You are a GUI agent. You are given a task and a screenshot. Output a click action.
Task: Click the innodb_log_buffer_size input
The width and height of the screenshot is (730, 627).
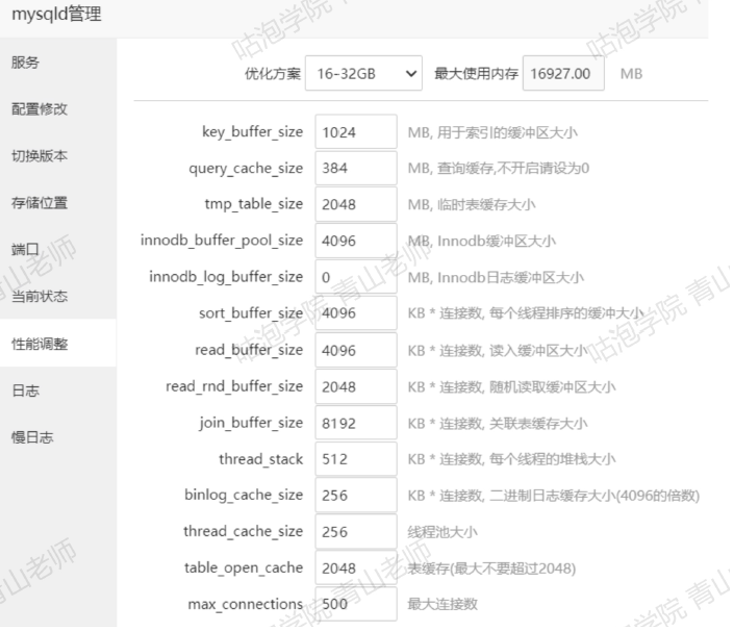355,277
